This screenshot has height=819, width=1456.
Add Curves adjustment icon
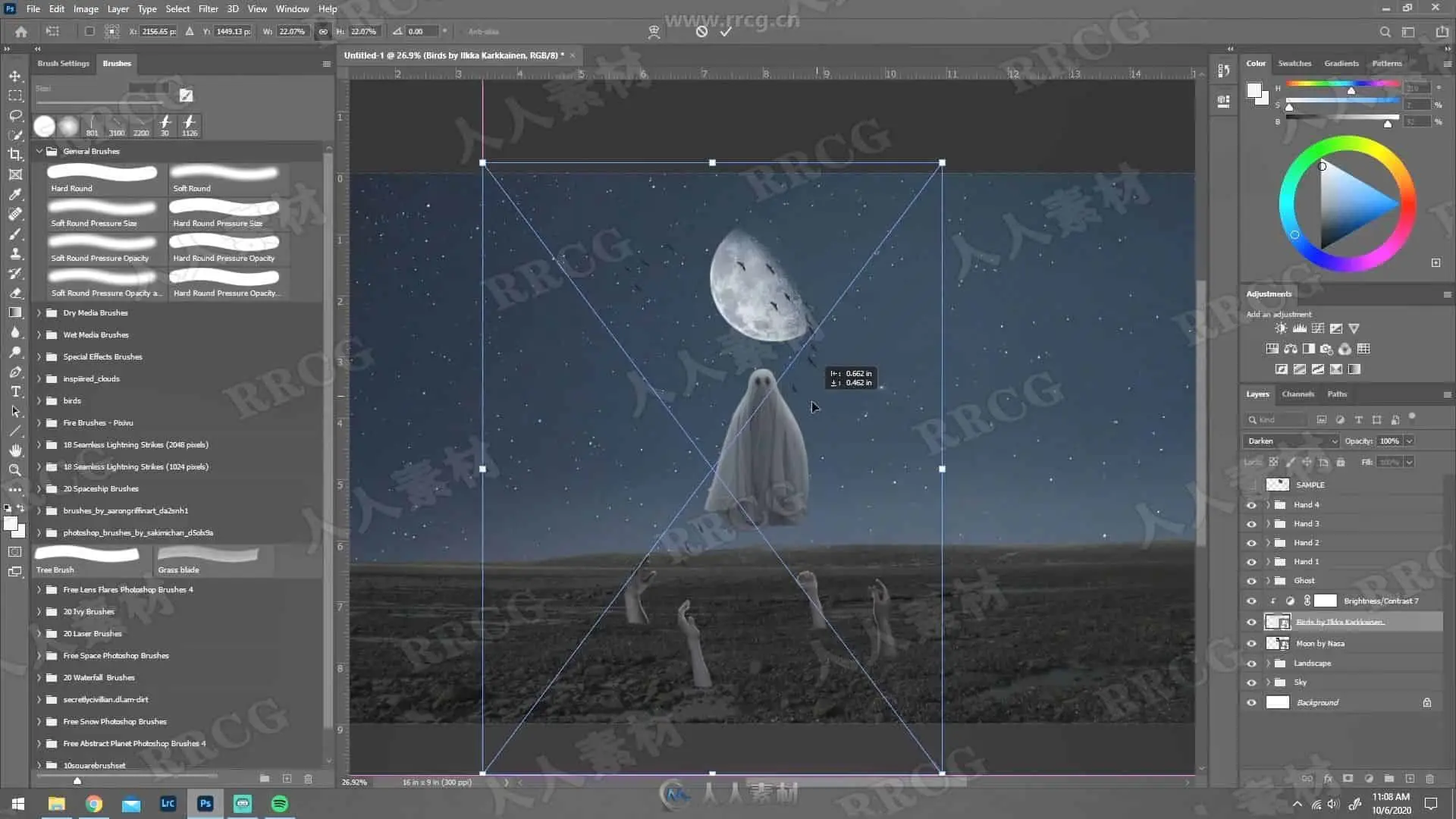[x=1318, y=328]
